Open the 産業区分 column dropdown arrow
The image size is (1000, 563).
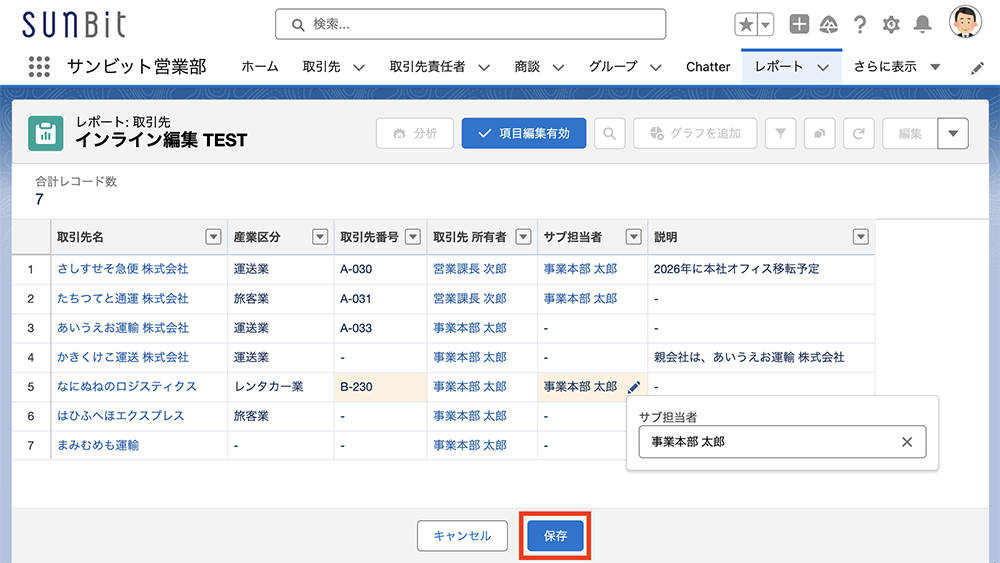(x=320, y=237)
